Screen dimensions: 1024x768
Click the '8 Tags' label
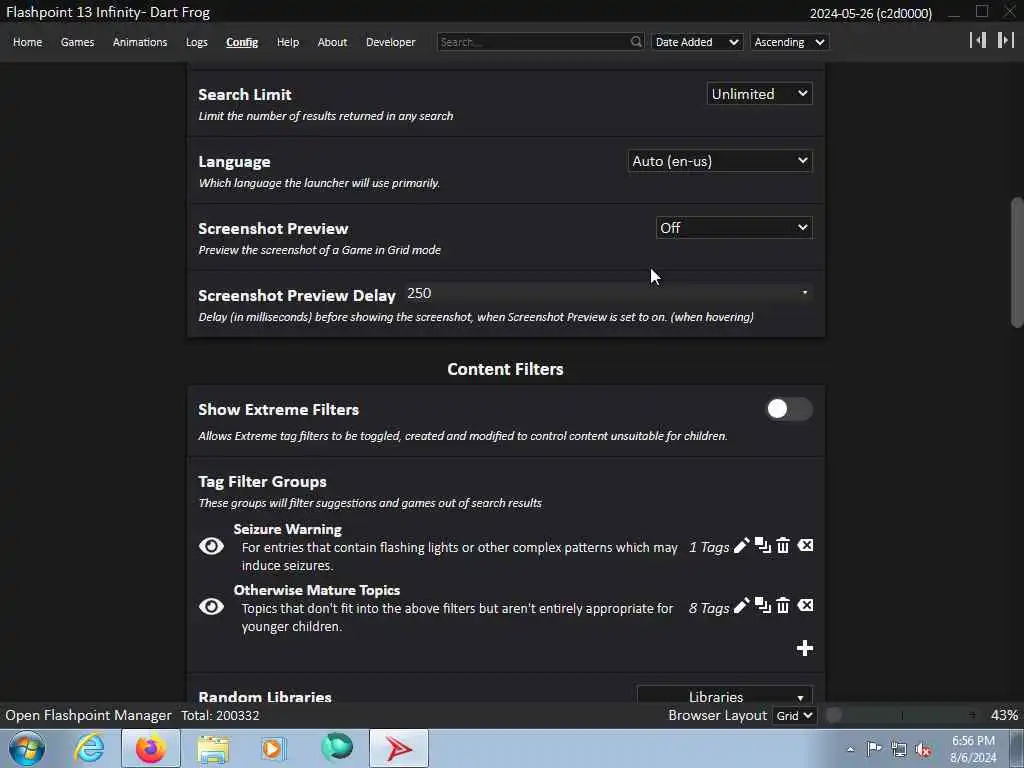click(x=709, y=608)
